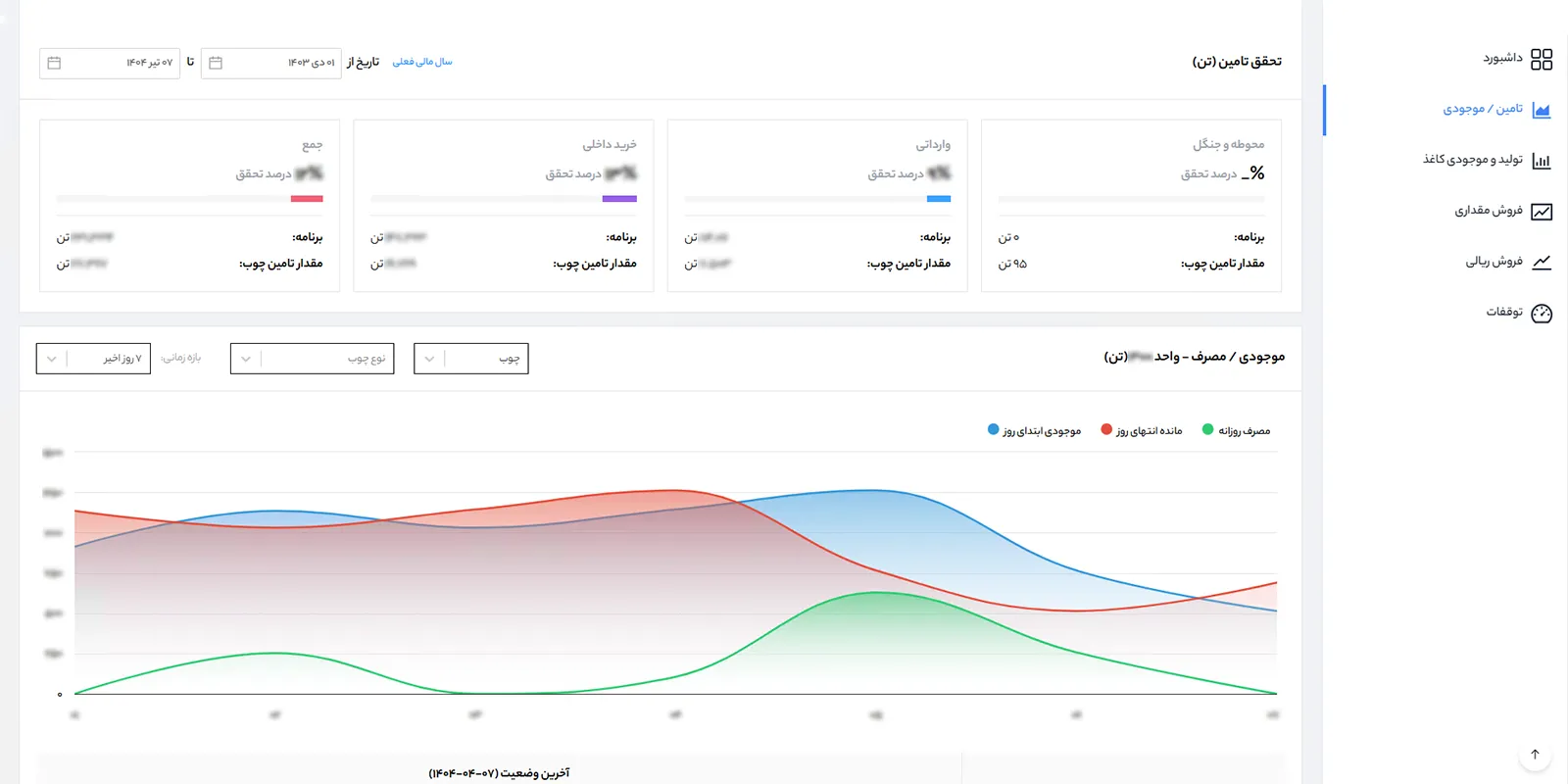The image size is (1568, 784).
Task: Click the red total progress bar
Action: click(x=307, y=199)
